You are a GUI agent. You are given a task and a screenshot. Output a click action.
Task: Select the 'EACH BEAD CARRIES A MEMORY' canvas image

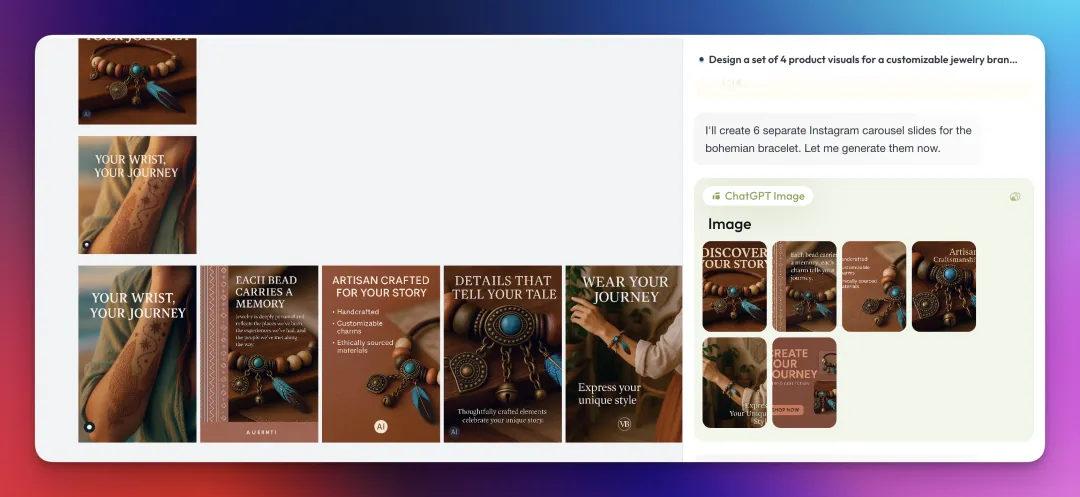point(259,354)
